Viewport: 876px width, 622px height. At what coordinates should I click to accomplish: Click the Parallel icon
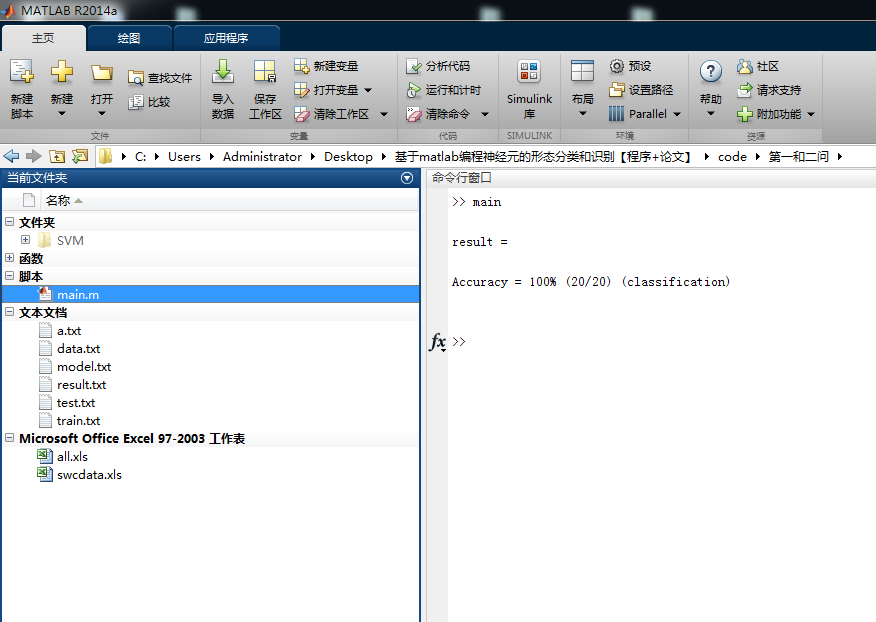616,114
